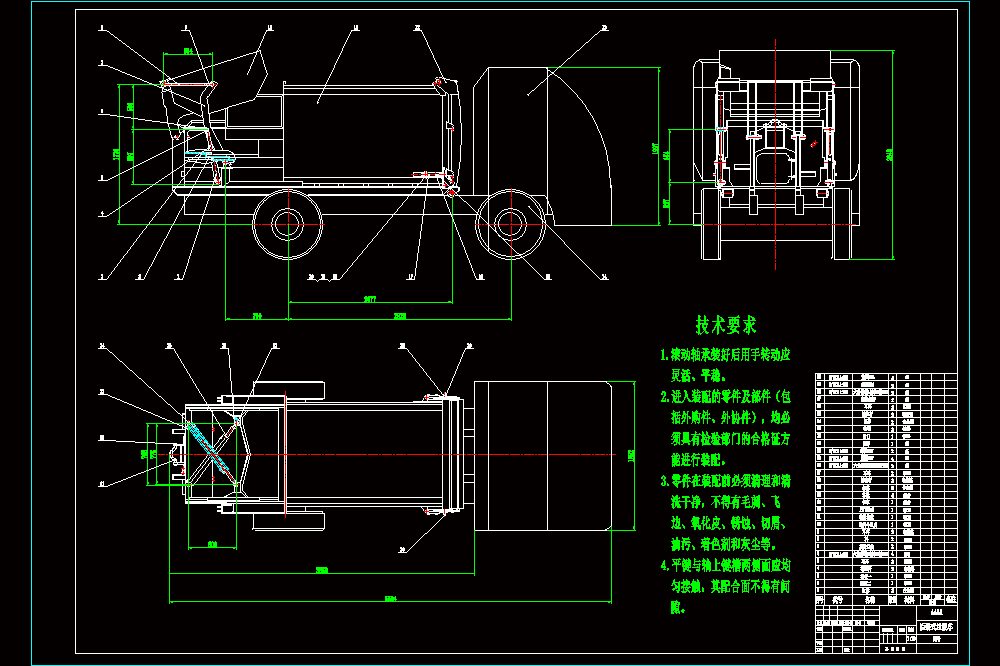This screenshot has height=666, width=1000.
Task: Pick the line "油污、着色剂和灰尘等。"
Action: (x=724, y=544)
